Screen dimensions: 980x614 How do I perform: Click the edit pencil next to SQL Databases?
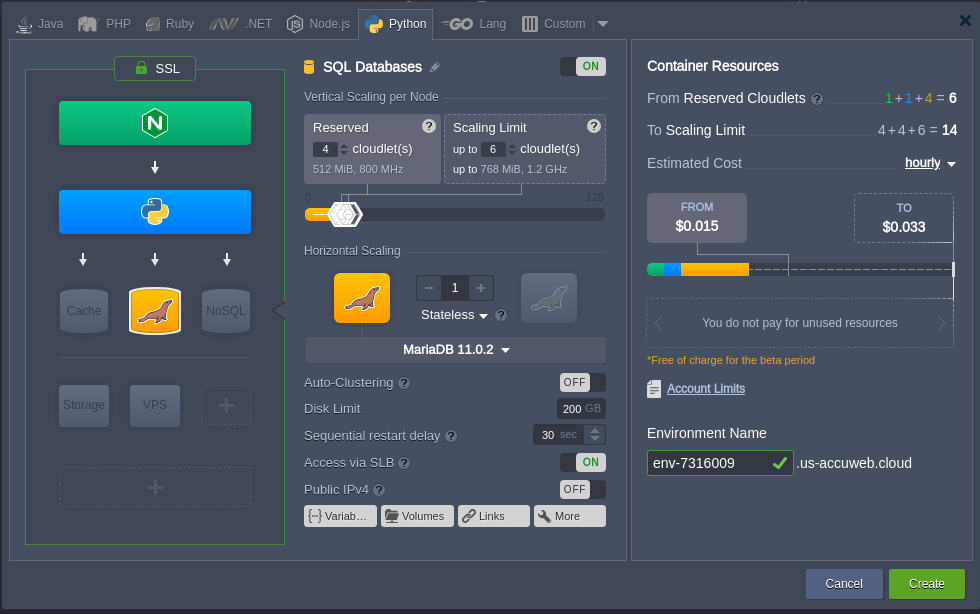click(434, 67)
